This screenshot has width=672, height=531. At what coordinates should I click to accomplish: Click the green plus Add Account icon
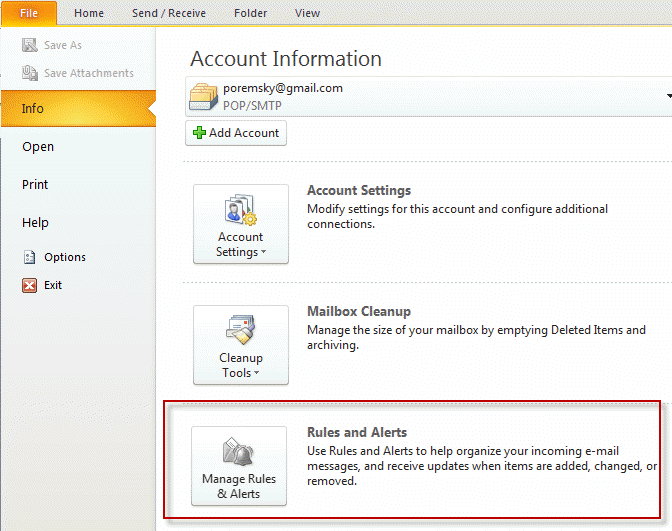199,134
